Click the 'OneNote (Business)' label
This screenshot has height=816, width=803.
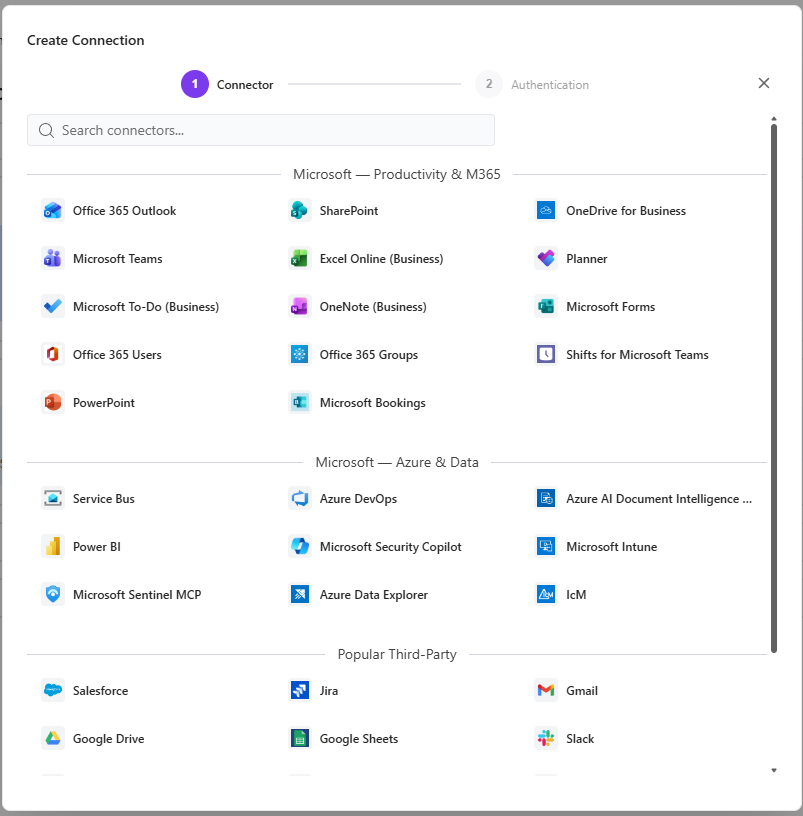pyautogui.click(x=373, y=307)
